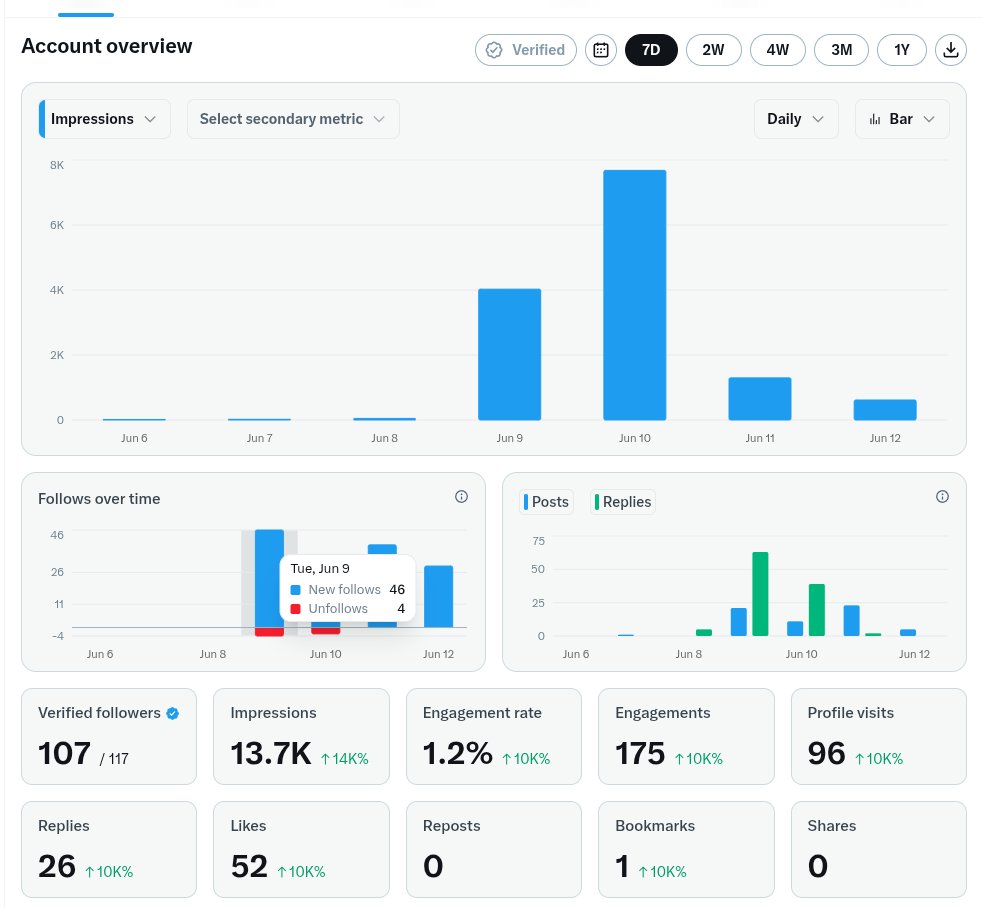Select the 7D time range
The image size is (982, 908).
coord(651,50)
